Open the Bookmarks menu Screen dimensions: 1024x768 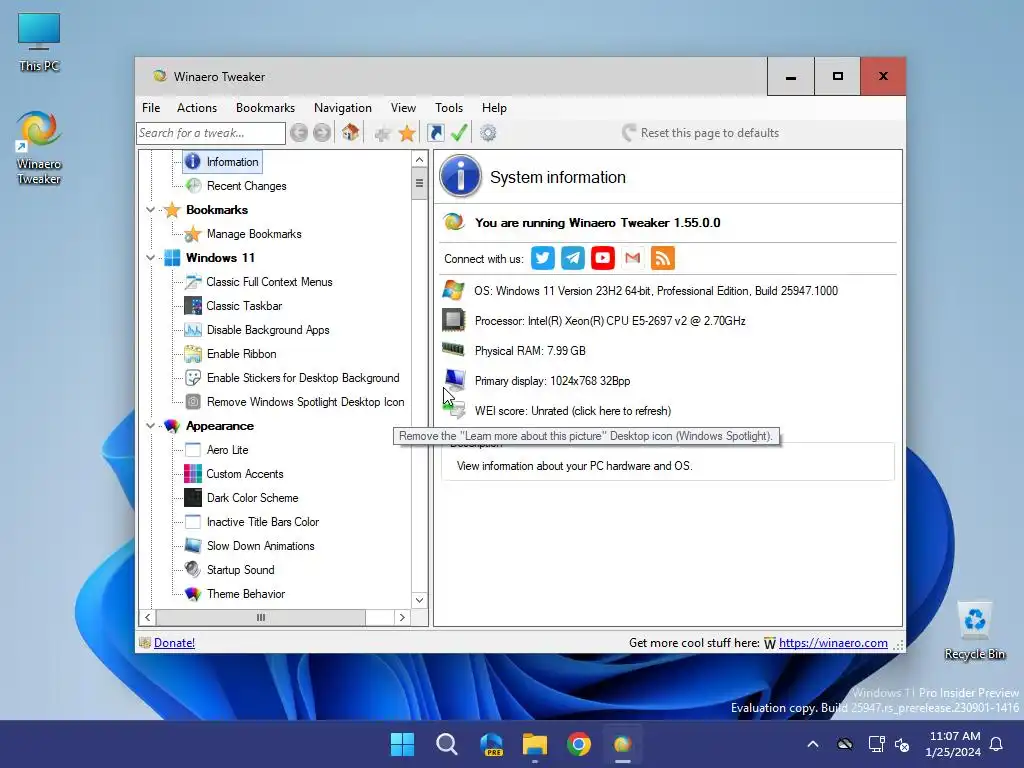click(265, 108)
